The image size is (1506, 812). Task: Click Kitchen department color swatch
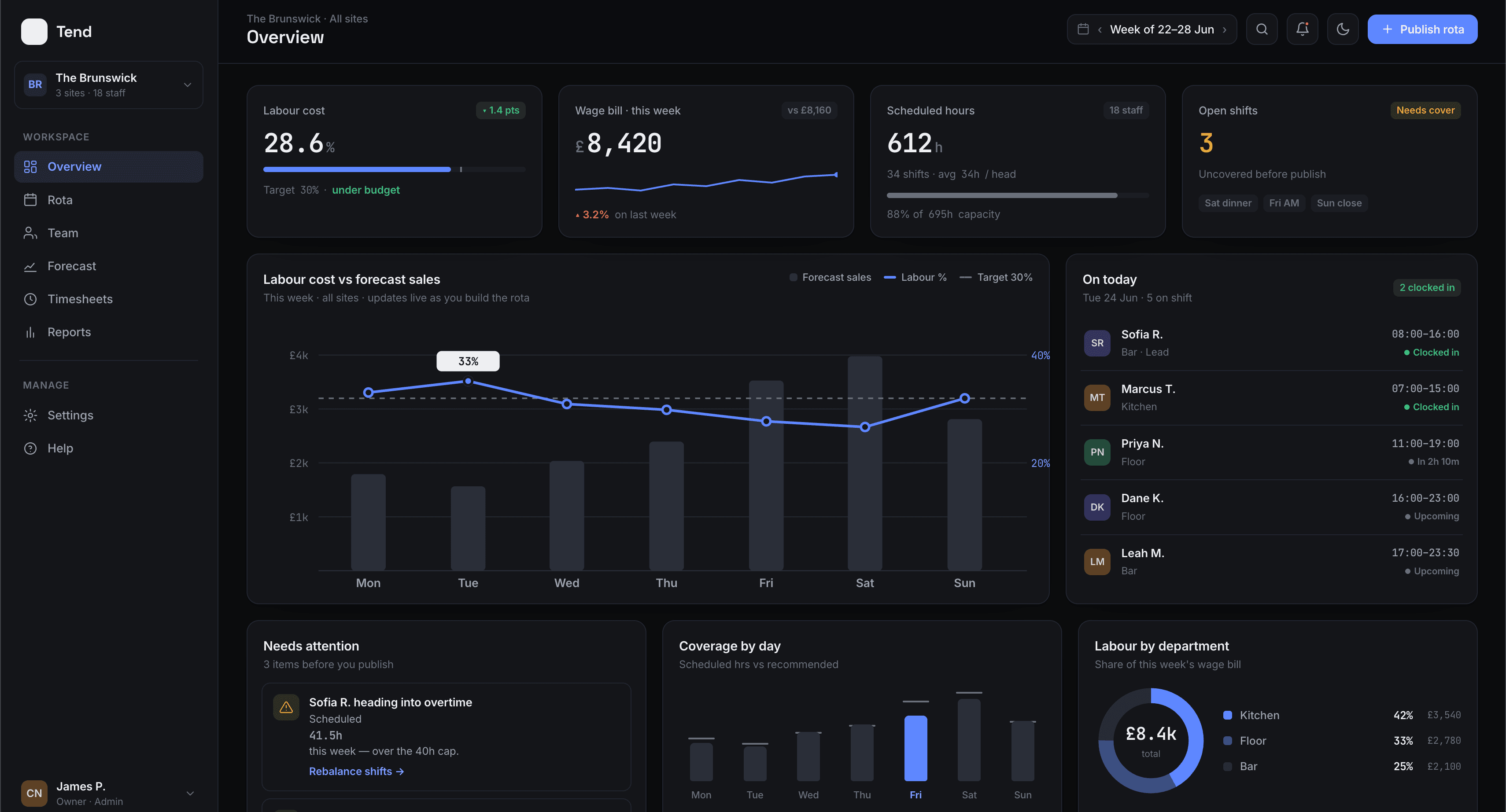click(x=1227, y=715)
